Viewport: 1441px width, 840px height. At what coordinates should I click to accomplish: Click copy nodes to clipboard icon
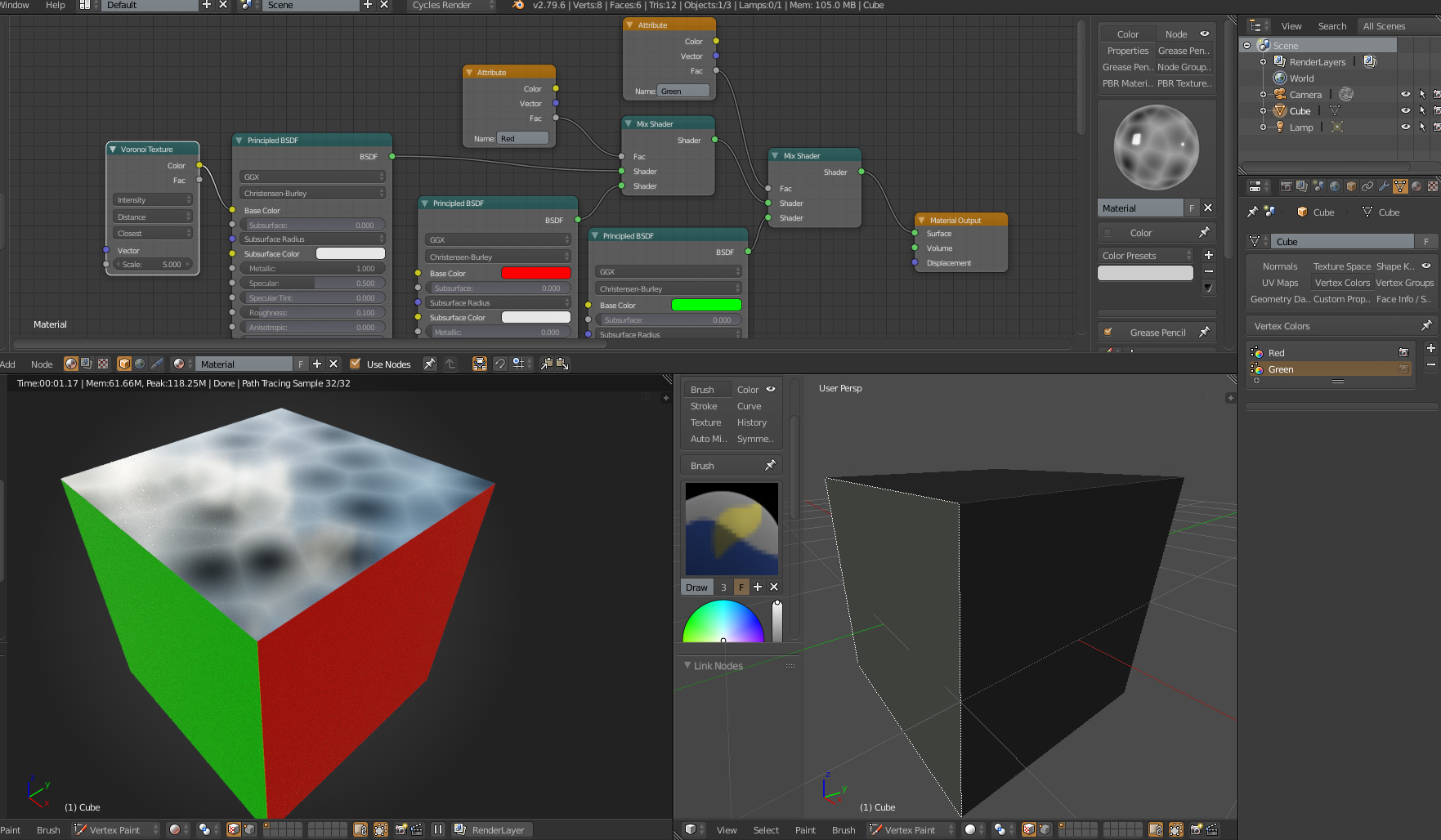click(x=547, y=364)
